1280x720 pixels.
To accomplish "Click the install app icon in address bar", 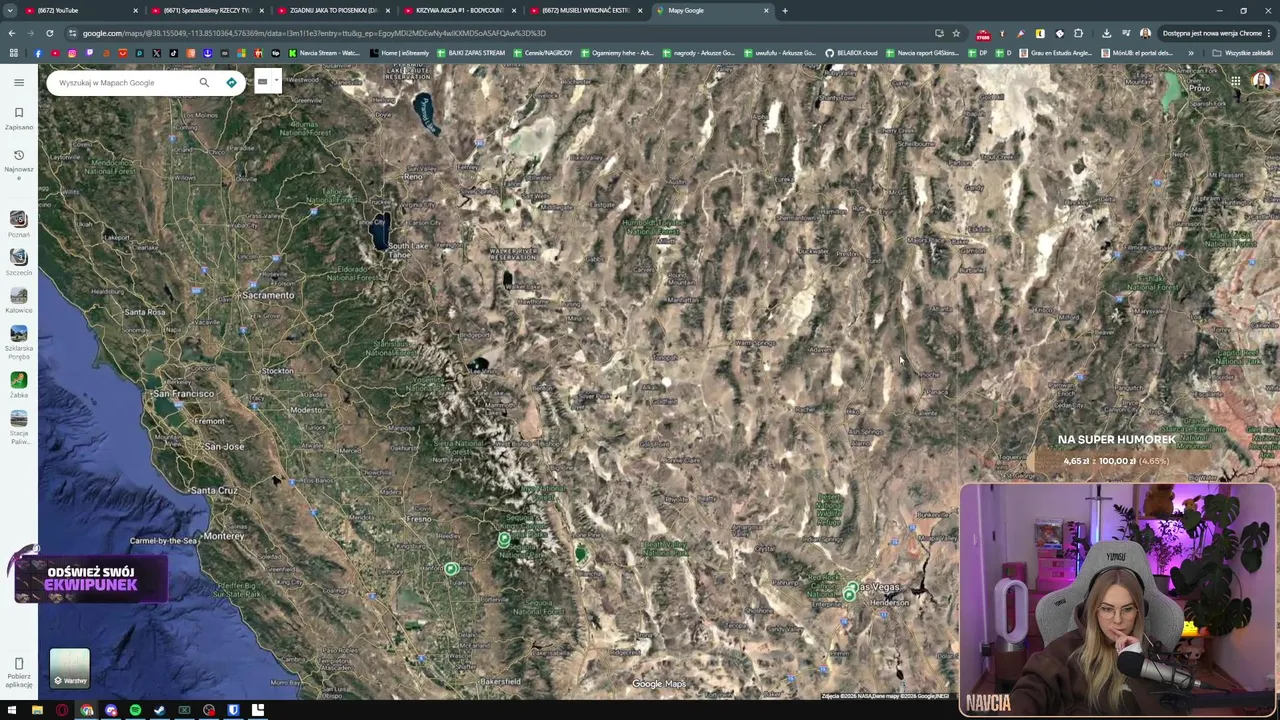I will click(939, 33).
